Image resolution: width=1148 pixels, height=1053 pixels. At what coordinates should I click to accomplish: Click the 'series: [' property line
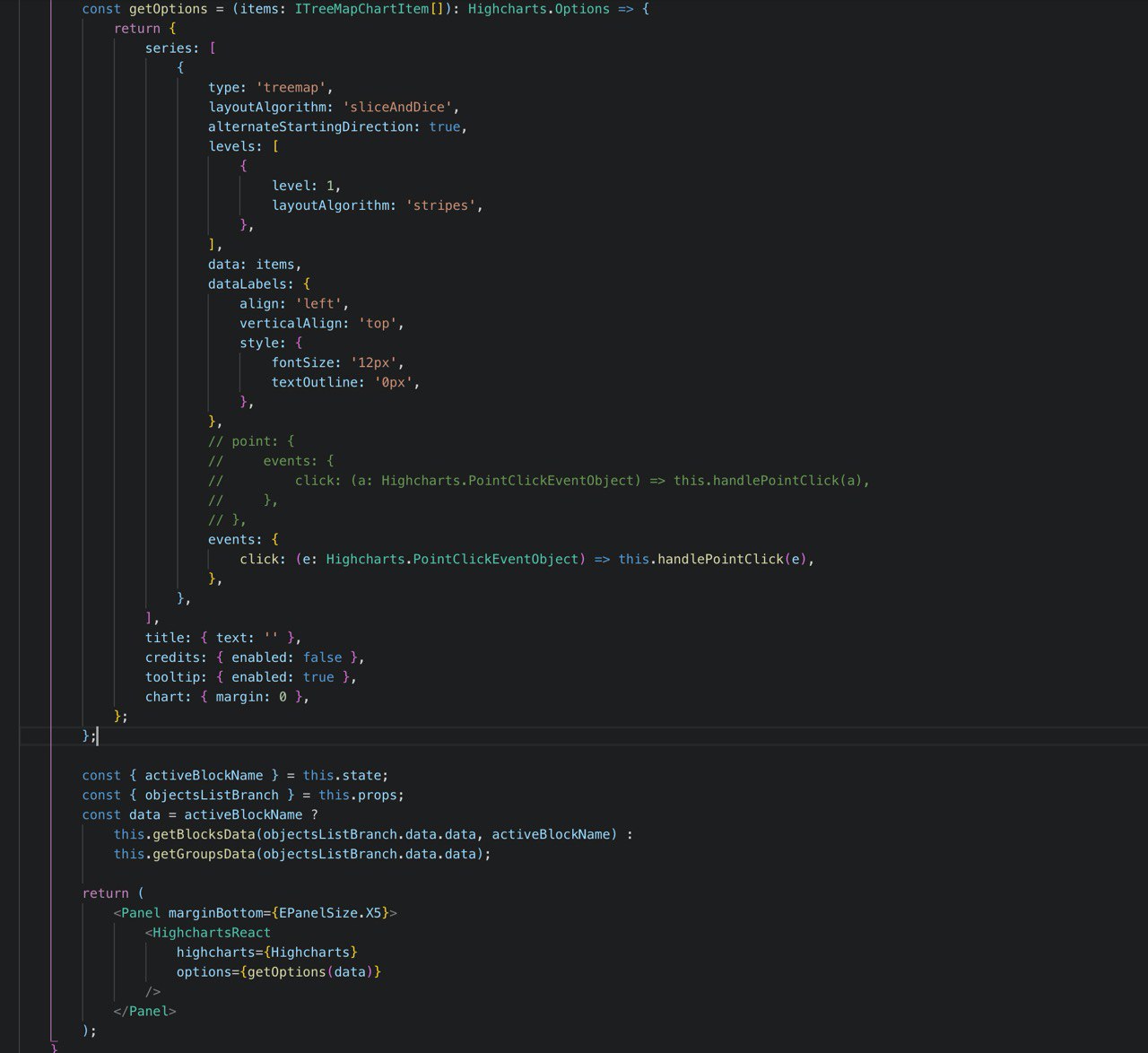coord(180,48)
